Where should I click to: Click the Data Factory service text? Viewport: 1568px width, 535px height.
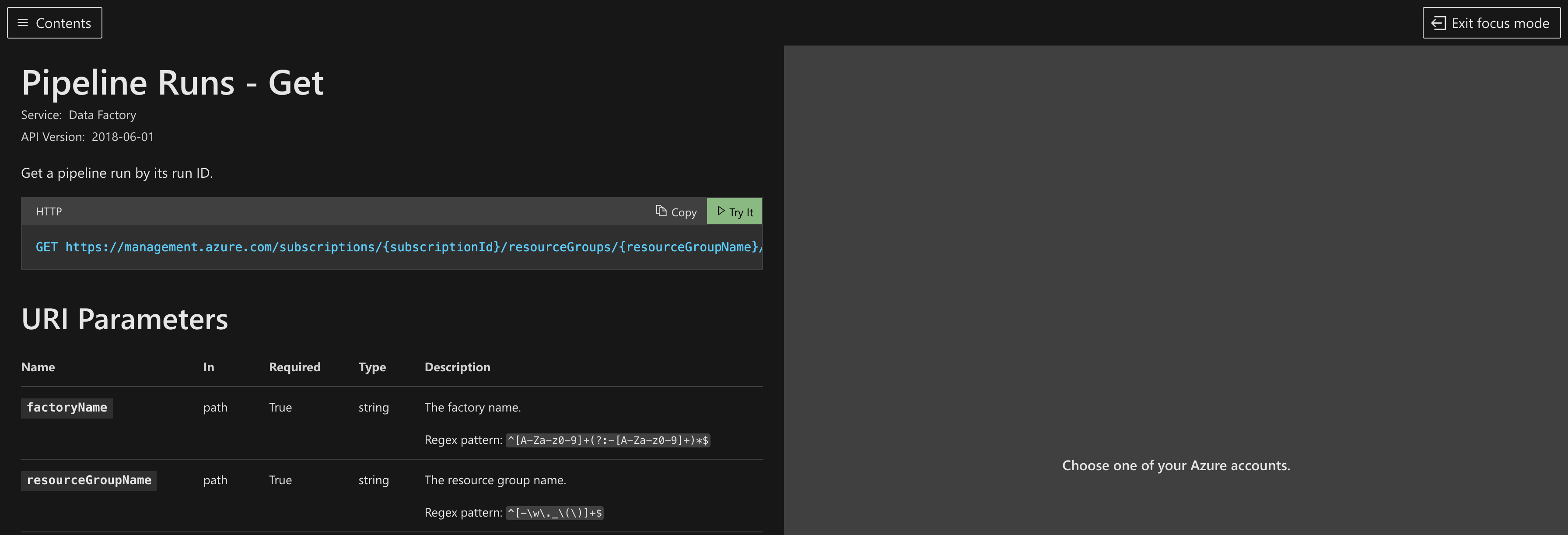coord(102,115)
